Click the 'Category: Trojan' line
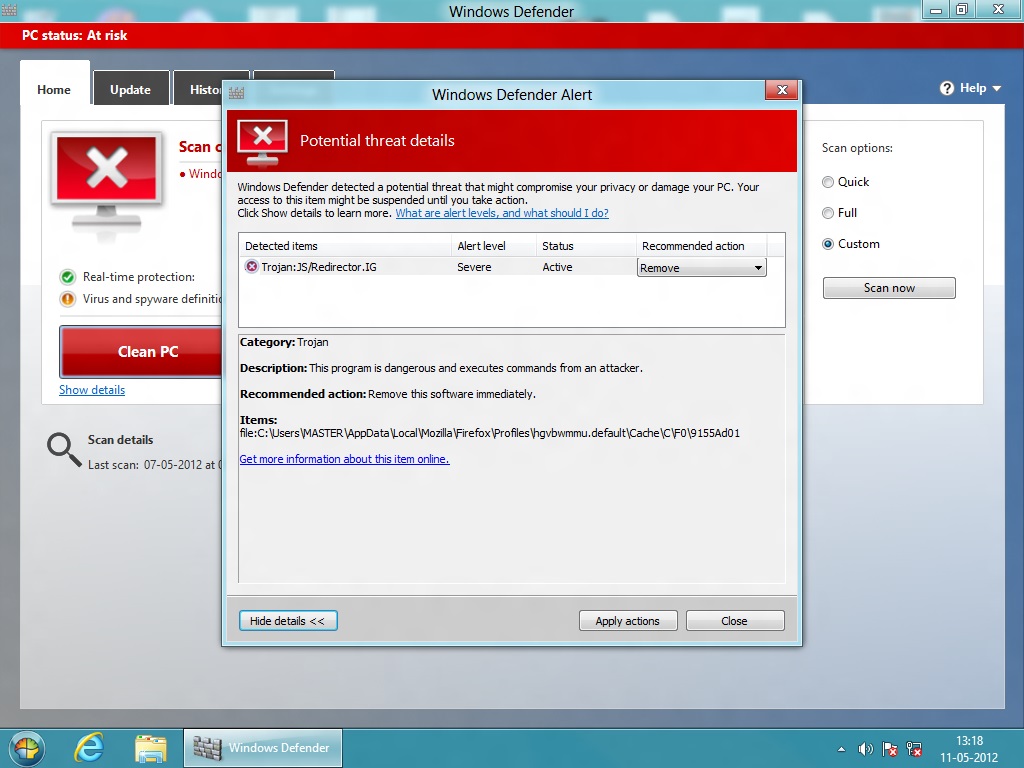 (x=284, y=342)
